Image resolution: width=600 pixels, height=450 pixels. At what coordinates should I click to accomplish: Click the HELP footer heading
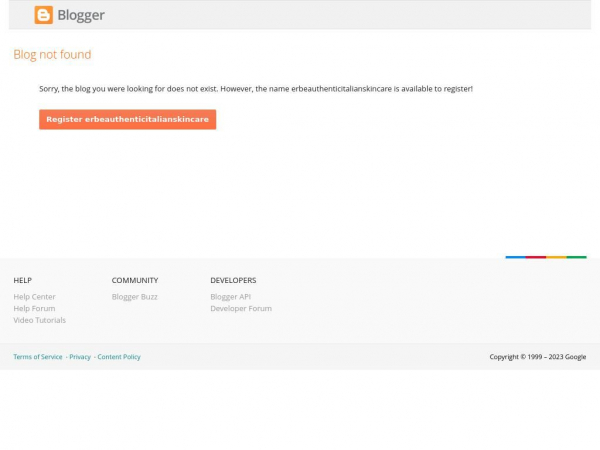(x=23, y=280)
